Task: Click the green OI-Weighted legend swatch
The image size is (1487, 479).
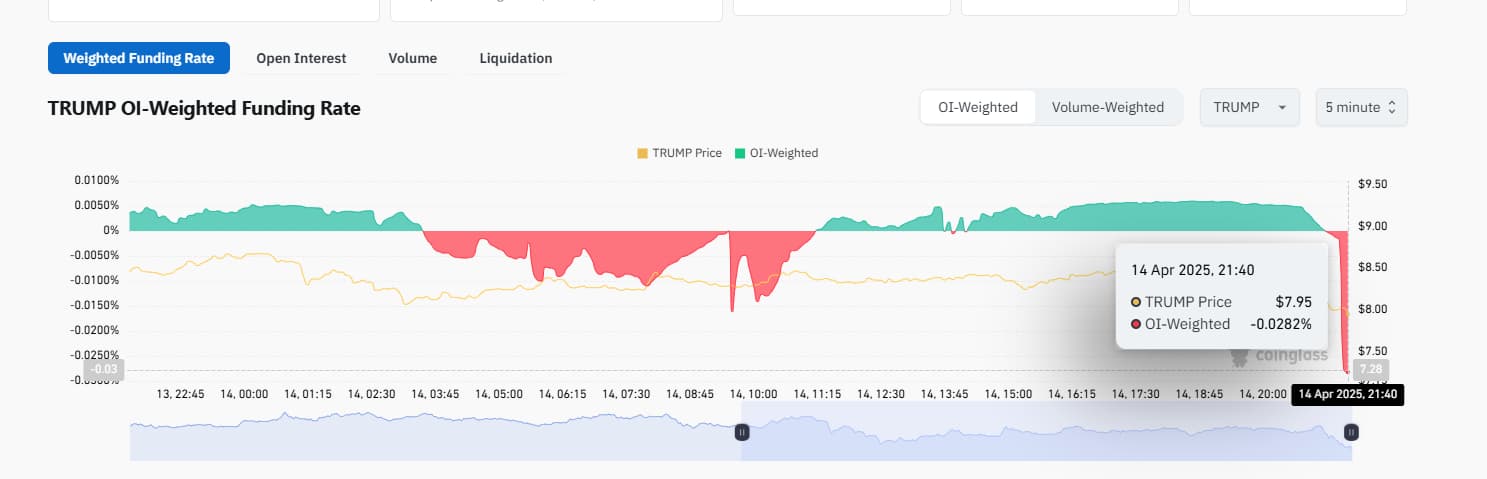Action: pyautogui.click(x=740, y=153)
